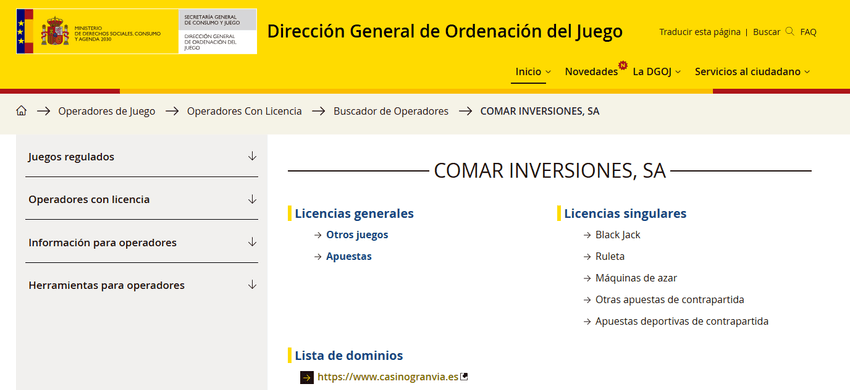
Task: Expand Juegos regulados sidebar section
Action: [x=142, y=157]
